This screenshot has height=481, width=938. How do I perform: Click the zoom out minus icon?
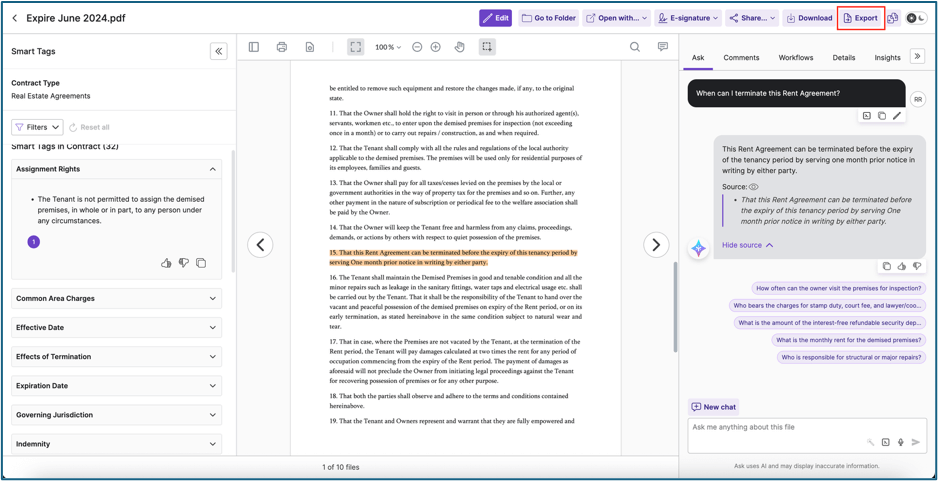pyautogui.click(x=417, y=47)
